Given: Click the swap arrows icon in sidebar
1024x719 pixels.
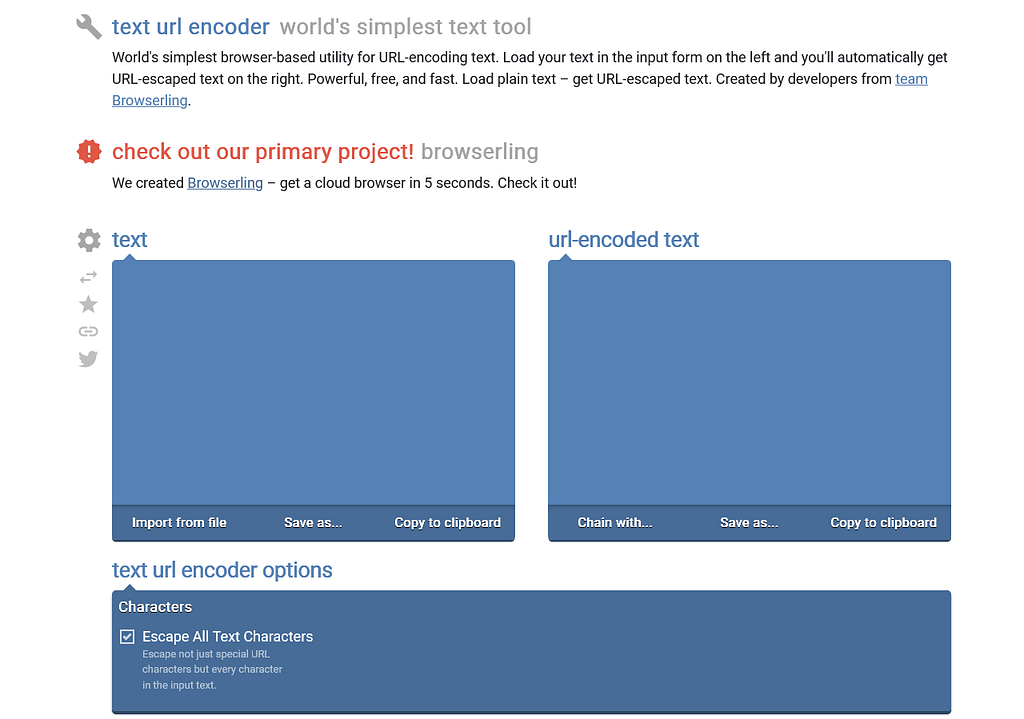Looking at the screenshot, I should tap(88, 278).
